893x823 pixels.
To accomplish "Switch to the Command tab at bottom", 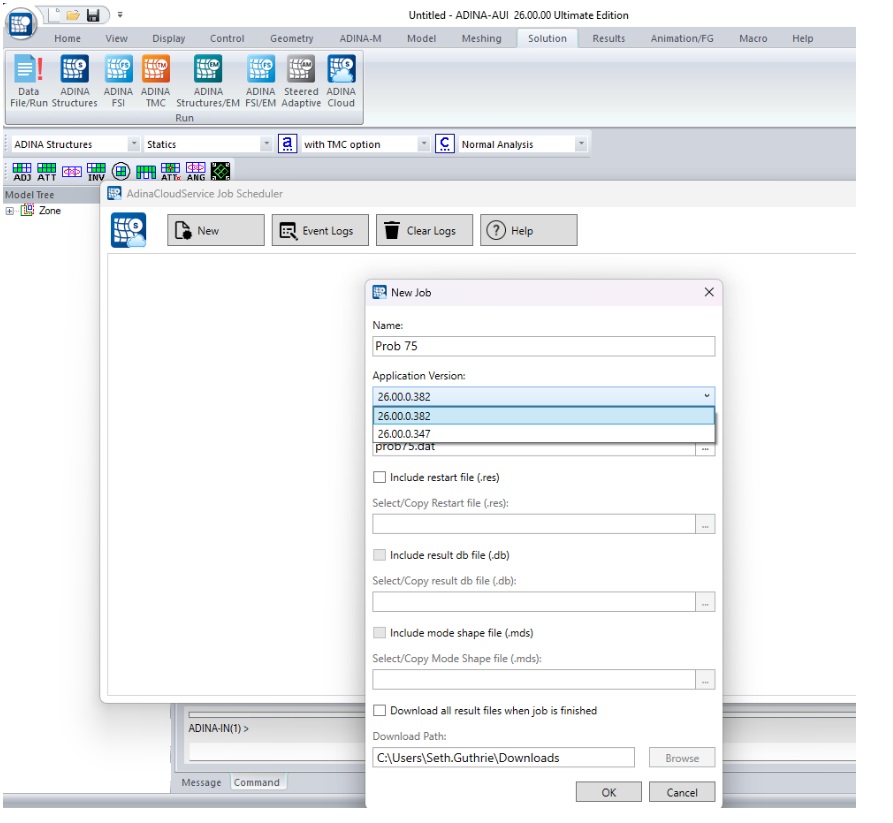I will click(257, 782).
